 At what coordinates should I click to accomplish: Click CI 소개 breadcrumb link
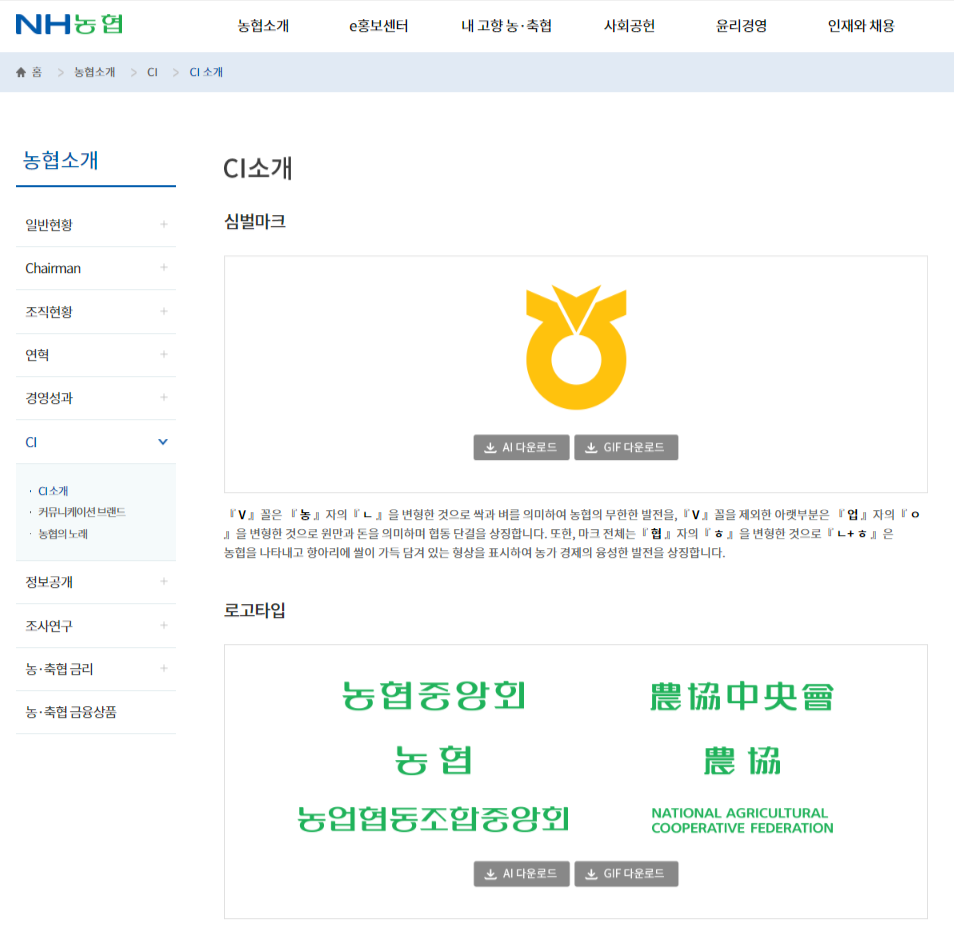click(206, 72)
